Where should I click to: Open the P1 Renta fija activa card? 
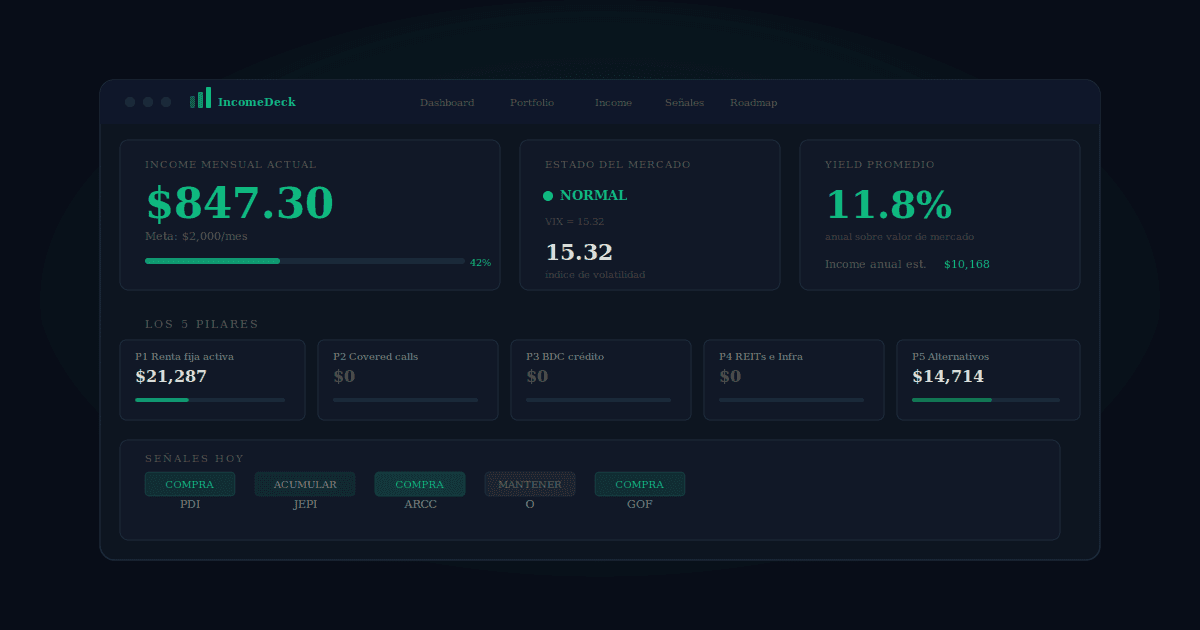click(212, 380)
